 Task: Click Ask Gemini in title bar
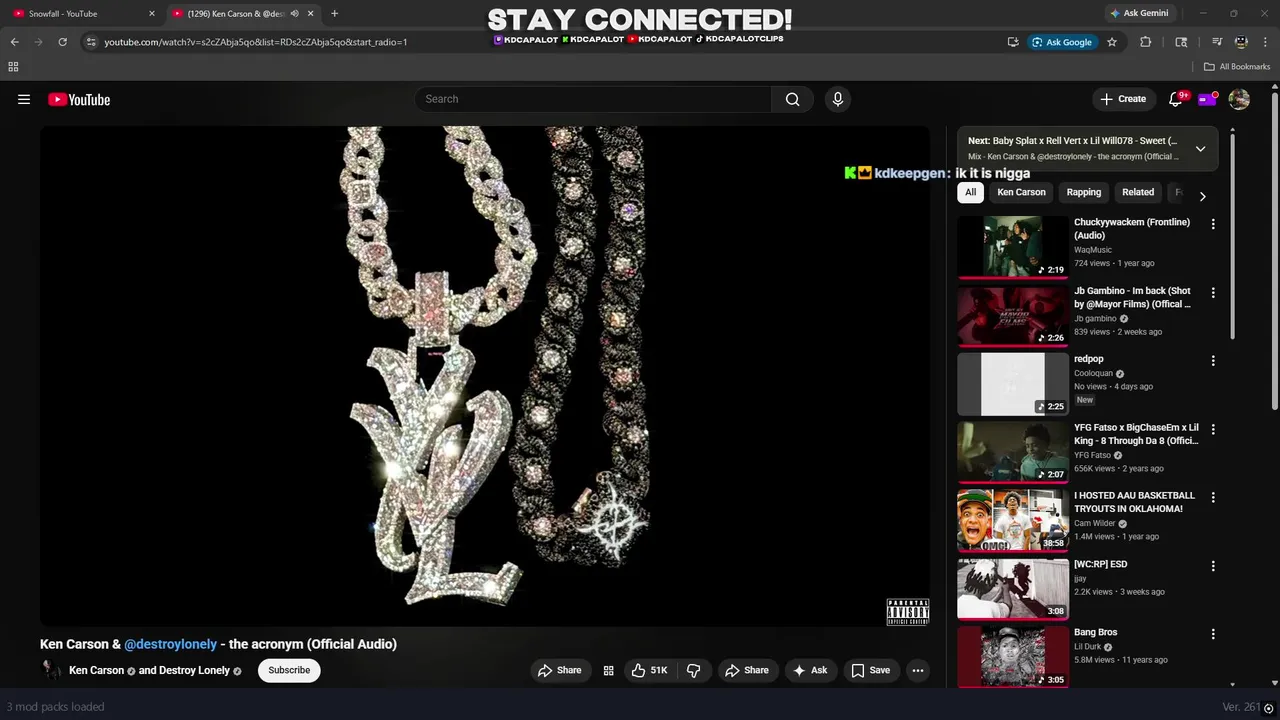(x=1138, y=13)
